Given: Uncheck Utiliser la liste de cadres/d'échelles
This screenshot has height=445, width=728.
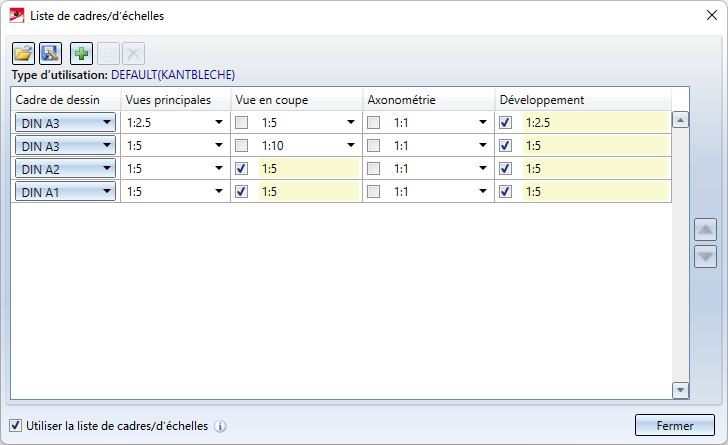Looking at the screenshot, I should point(15,425).
